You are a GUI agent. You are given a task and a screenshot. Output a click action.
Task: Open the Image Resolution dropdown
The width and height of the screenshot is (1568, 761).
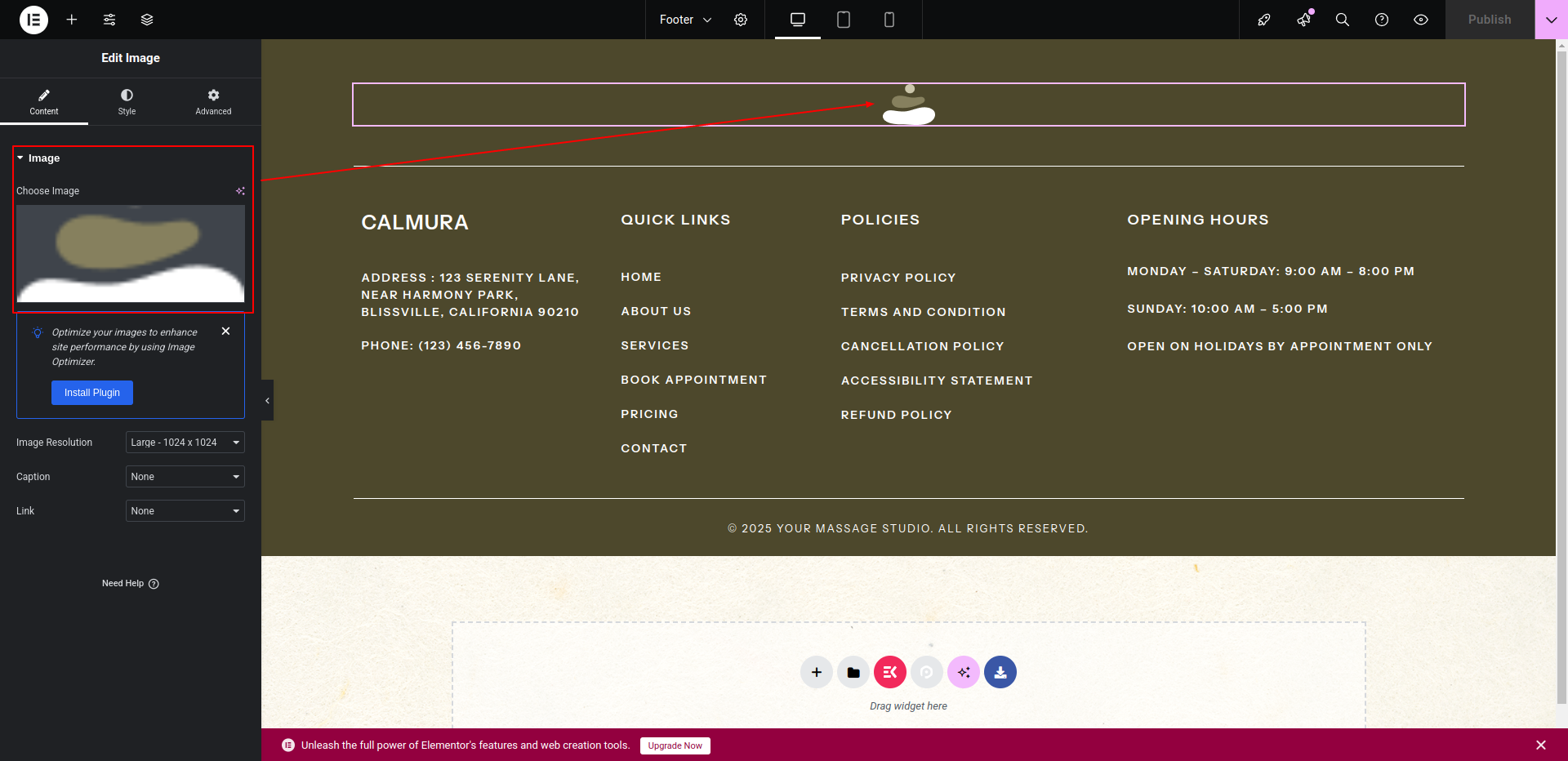point(185,443)
